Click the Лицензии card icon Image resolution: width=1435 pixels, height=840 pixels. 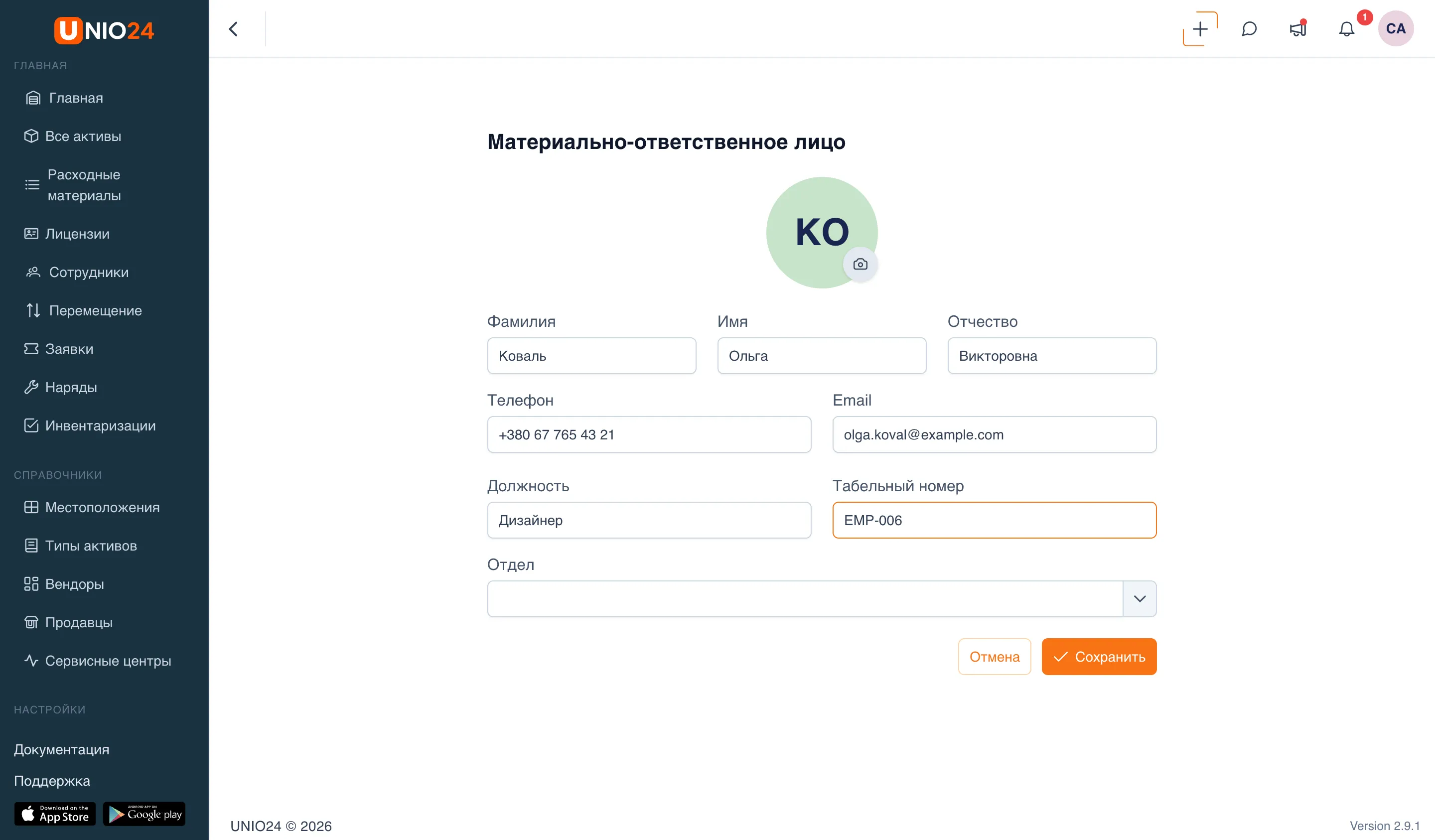(x=31, y=234)
